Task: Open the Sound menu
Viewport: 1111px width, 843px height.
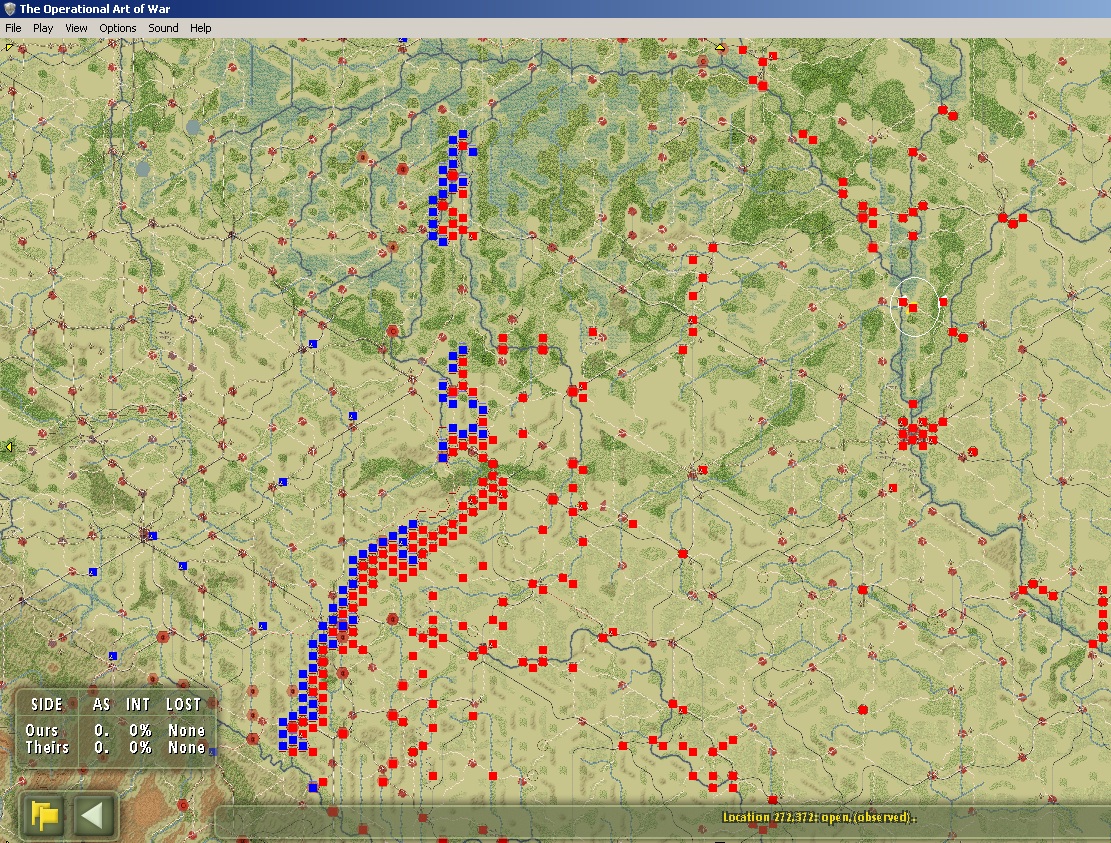Action: click(163, 28)
